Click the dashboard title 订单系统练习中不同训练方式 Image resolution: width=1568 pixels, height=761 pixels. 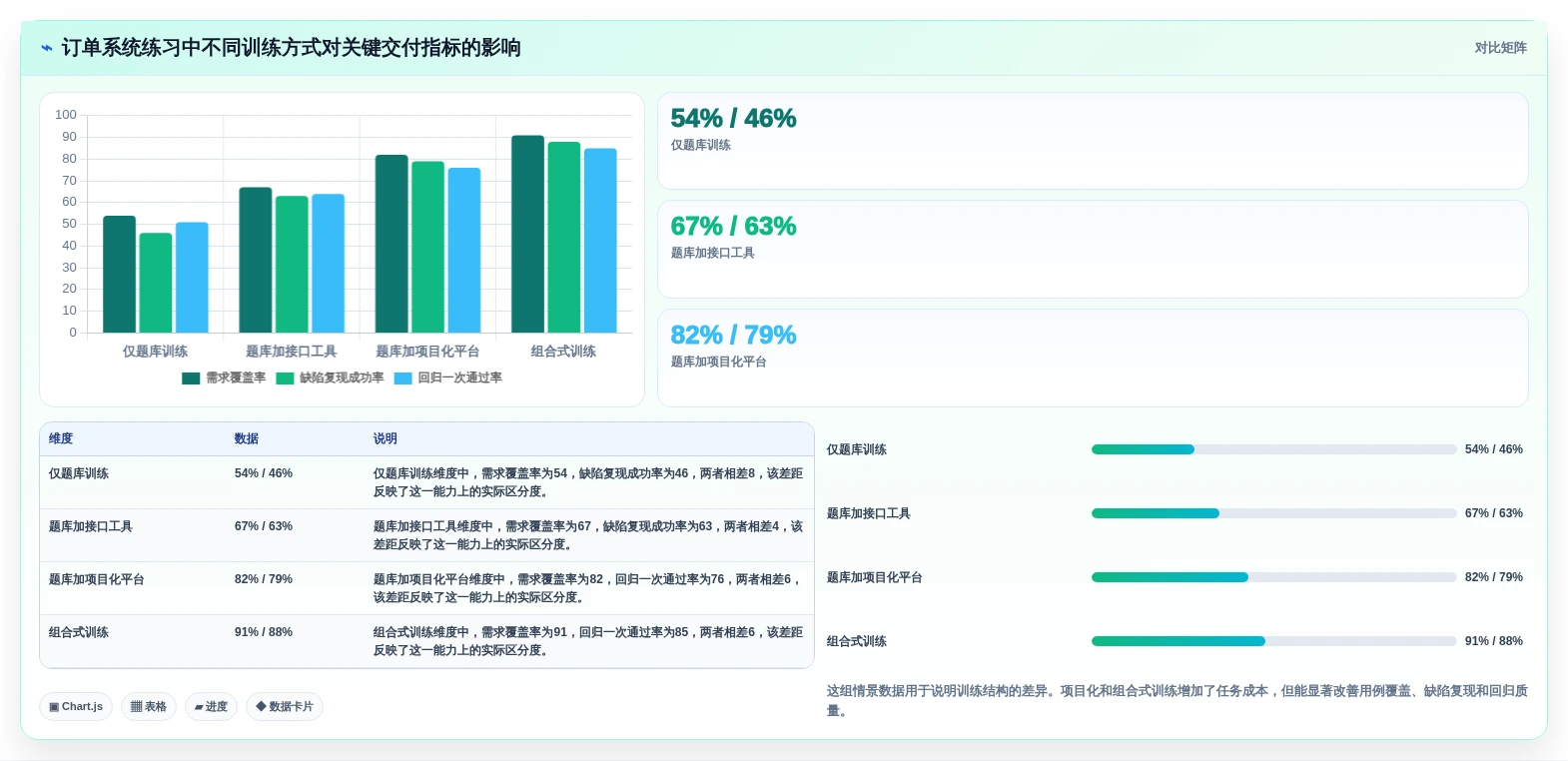tap(291, 48)
